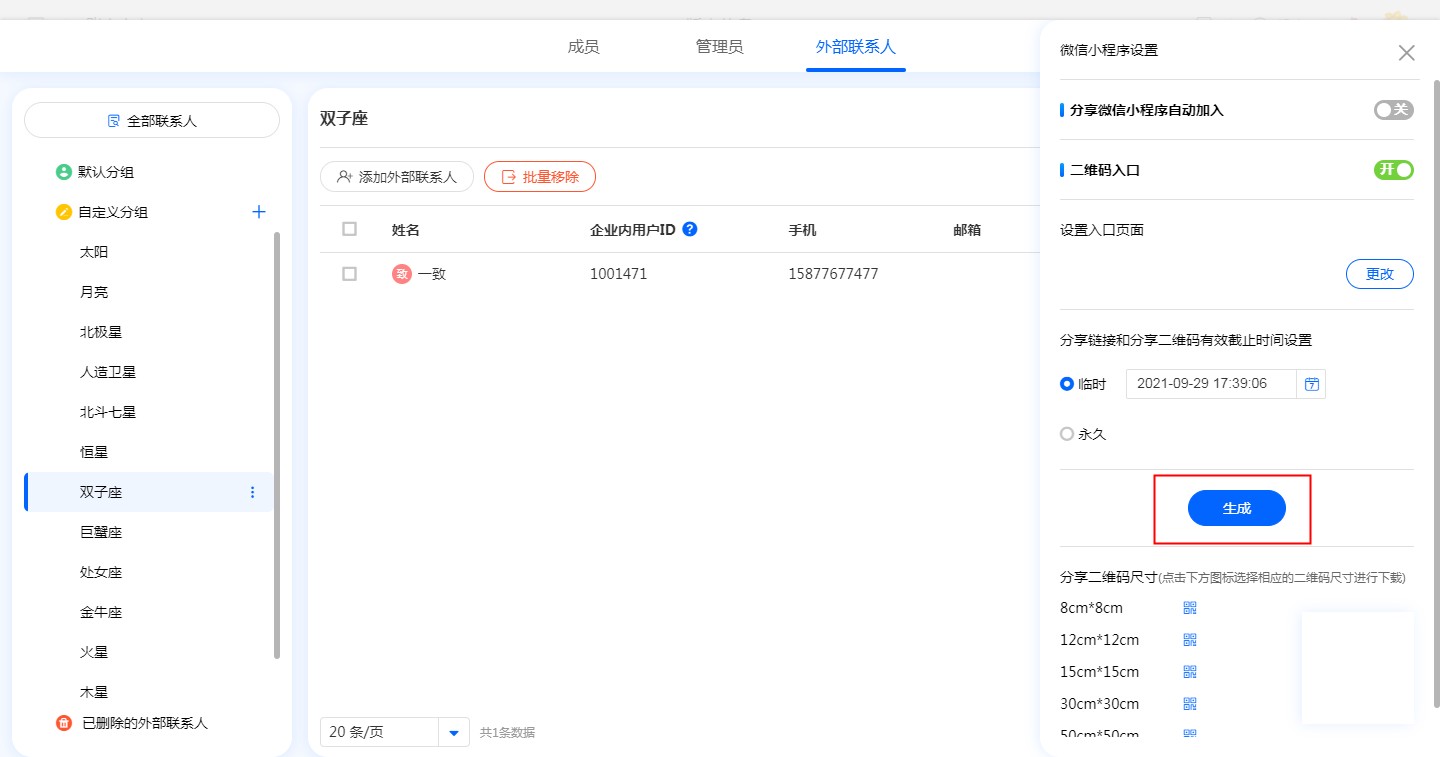Check the box for contact 一致
The width and height of the screenshot is (1440, 757).
tap(349, 274)
